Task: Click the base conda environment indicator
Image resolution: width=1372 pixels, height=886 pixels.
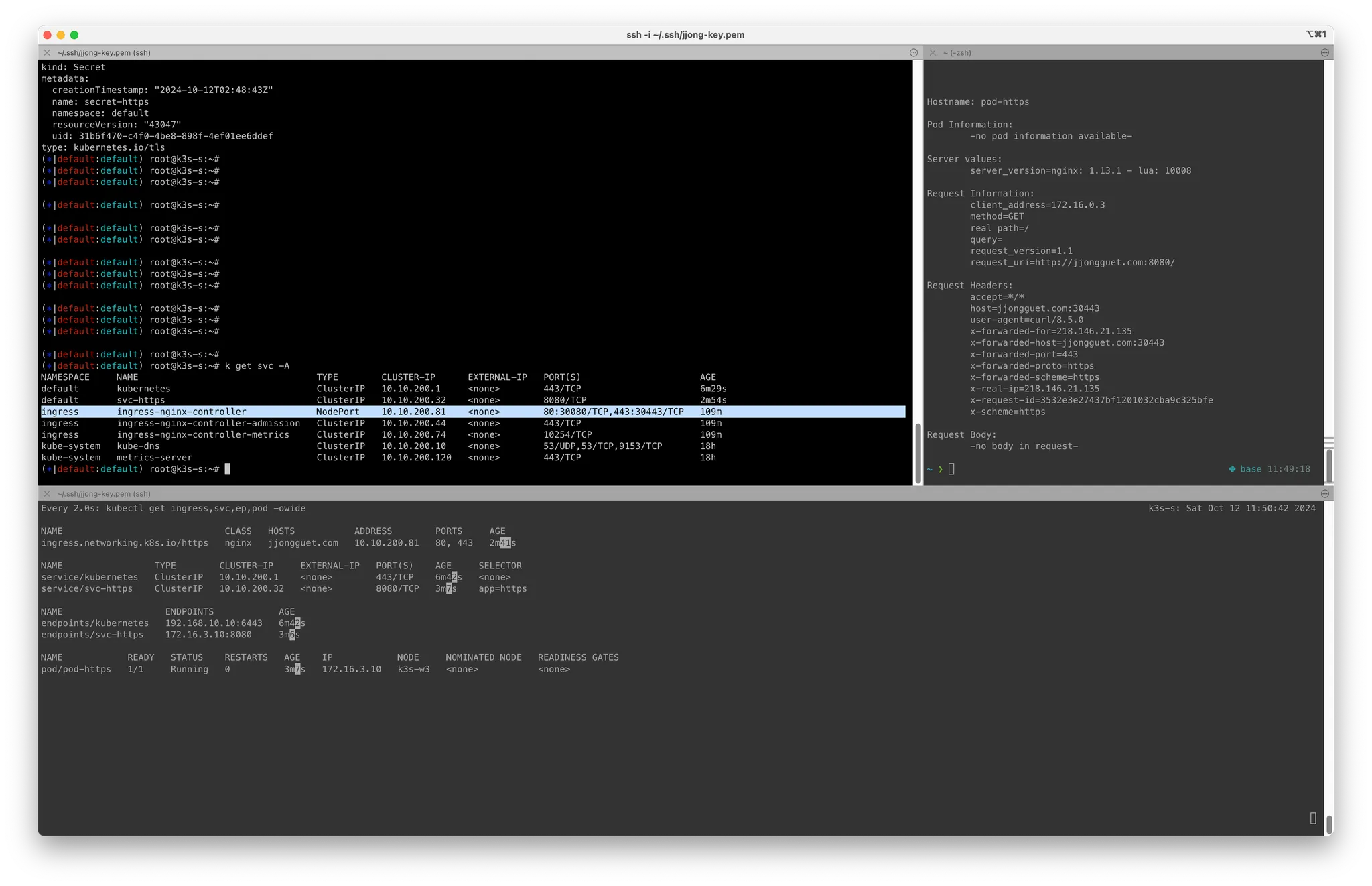Action: [1245, 469]
